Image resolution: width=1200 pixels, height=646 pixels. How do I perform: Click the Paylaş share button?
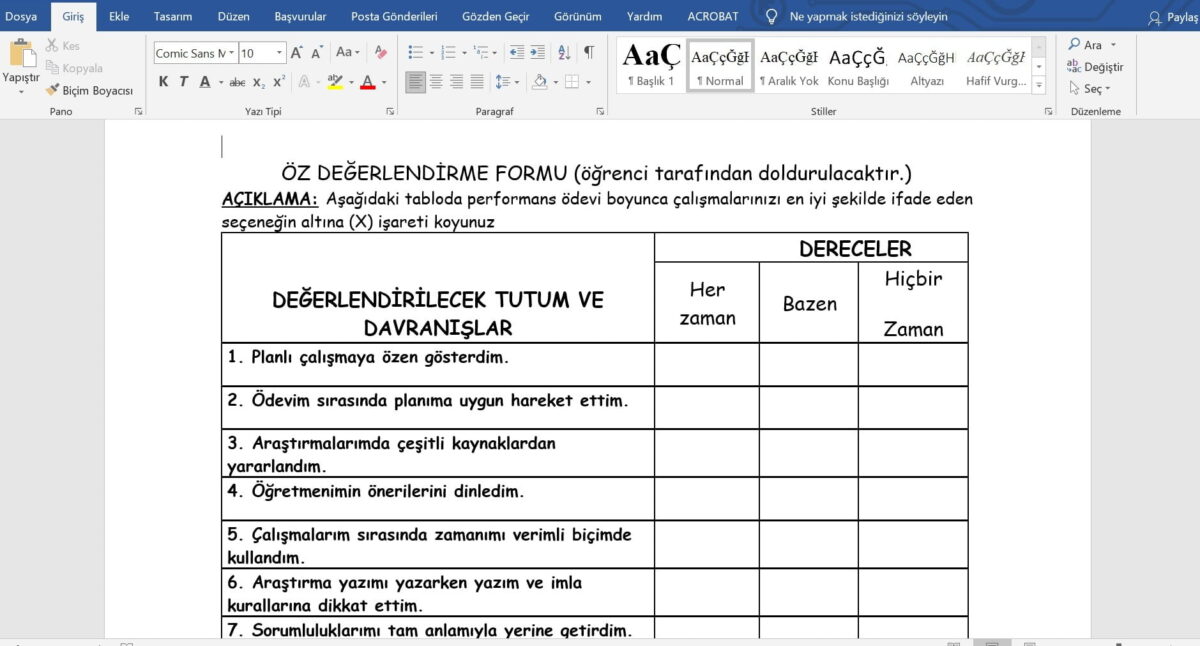pyautogui.click(x=1173, y=17)
